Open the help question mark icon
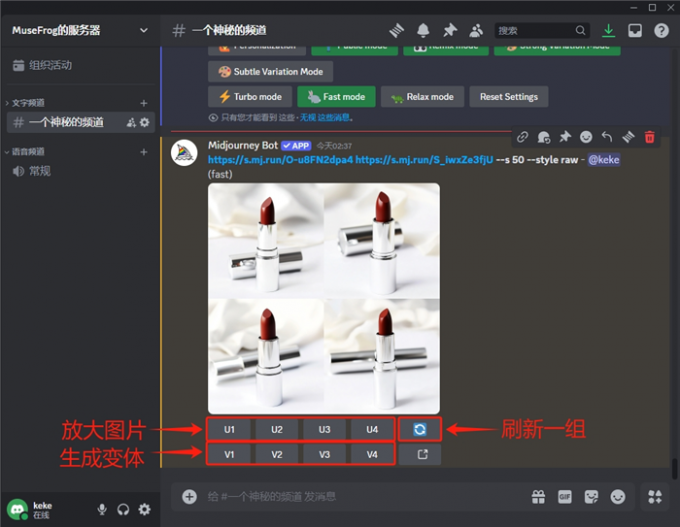The width and height of the screenshot is (680, 527). (x=661, y=30)
